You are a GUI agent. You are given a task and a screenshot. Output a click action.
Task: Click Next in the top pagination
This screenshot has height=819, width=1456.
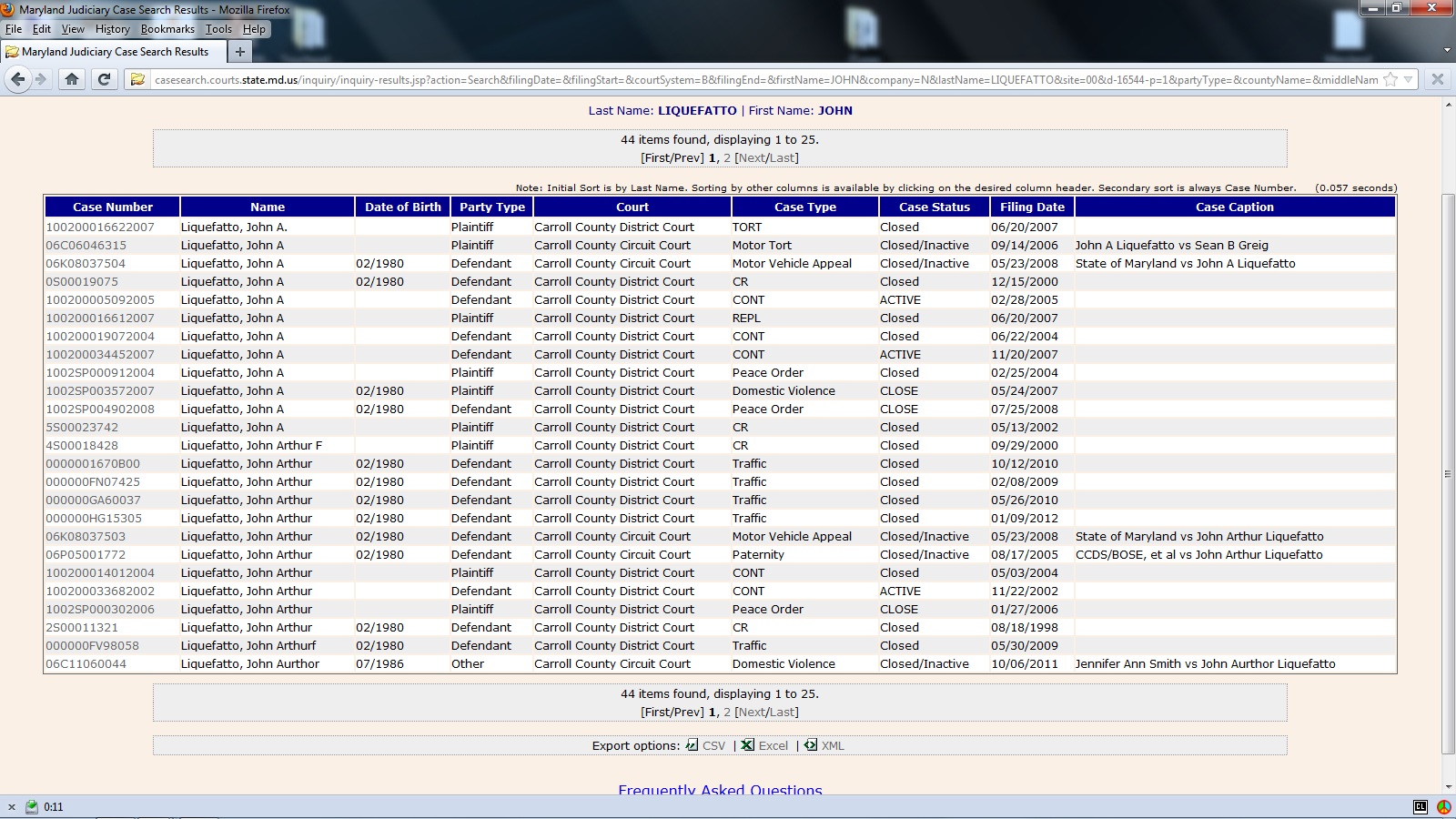click(751, 157)
